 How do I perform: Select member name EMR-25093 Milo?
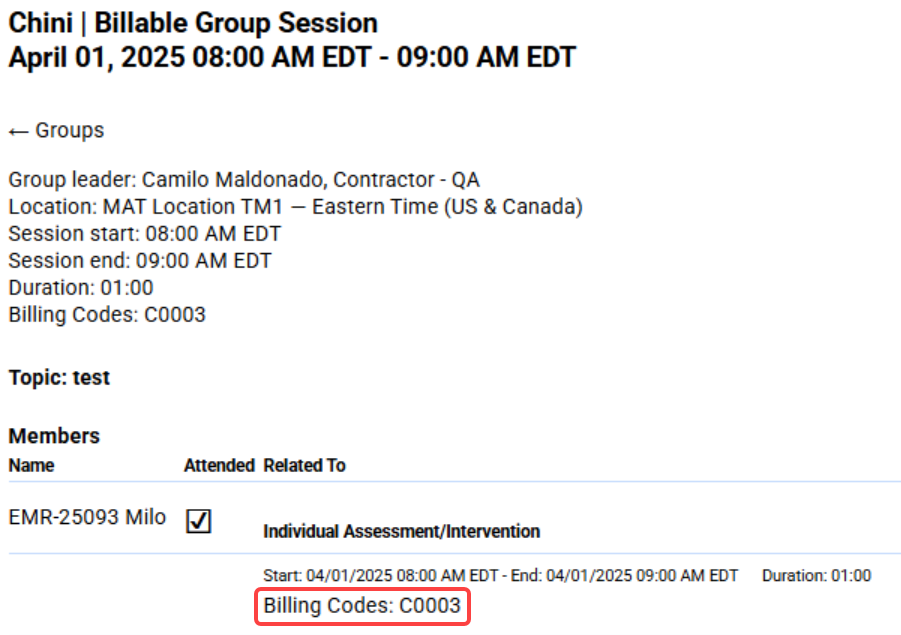point(87,517)
